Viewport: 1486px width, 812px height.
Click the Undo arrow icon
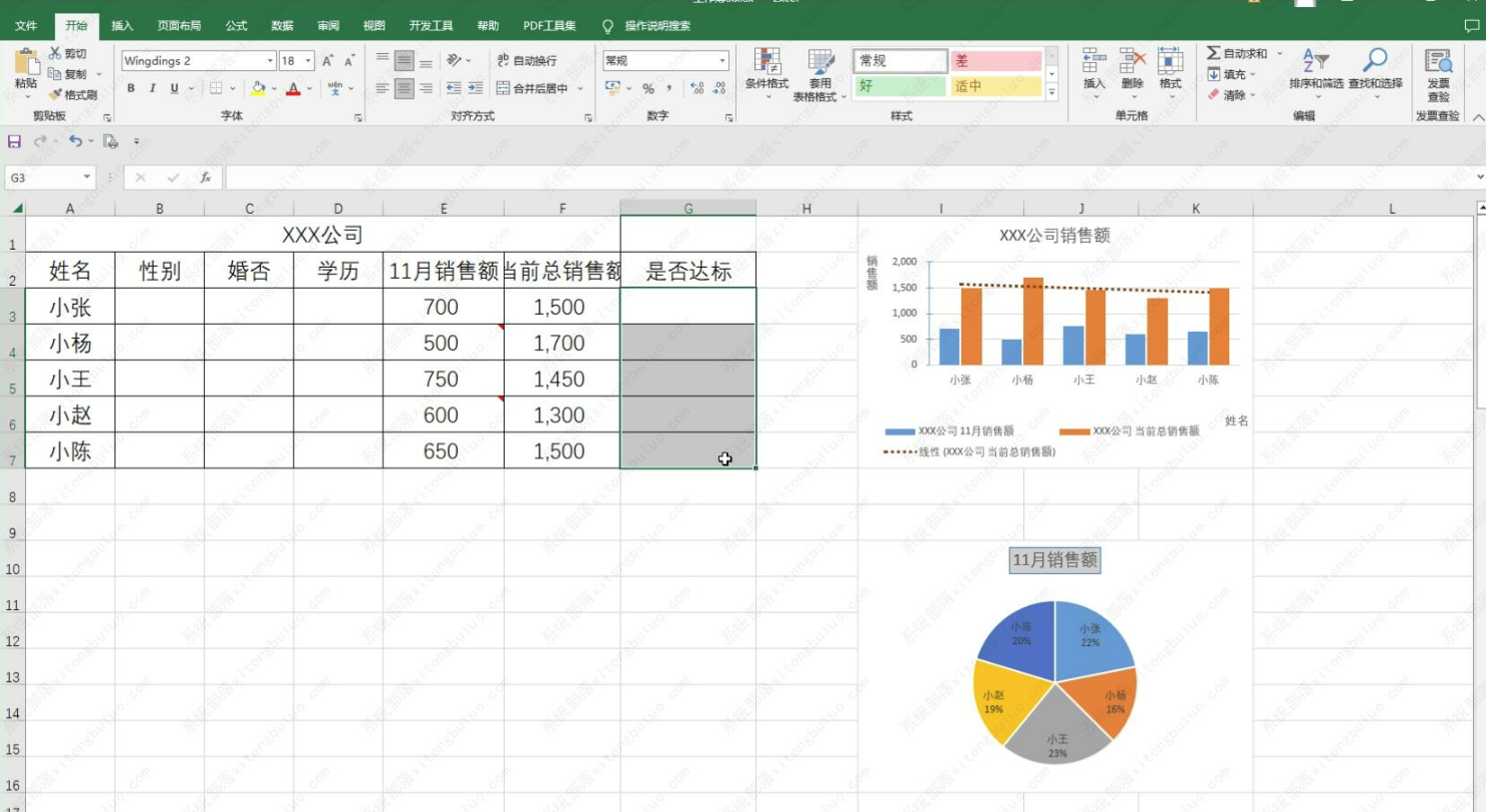point(74,142)
